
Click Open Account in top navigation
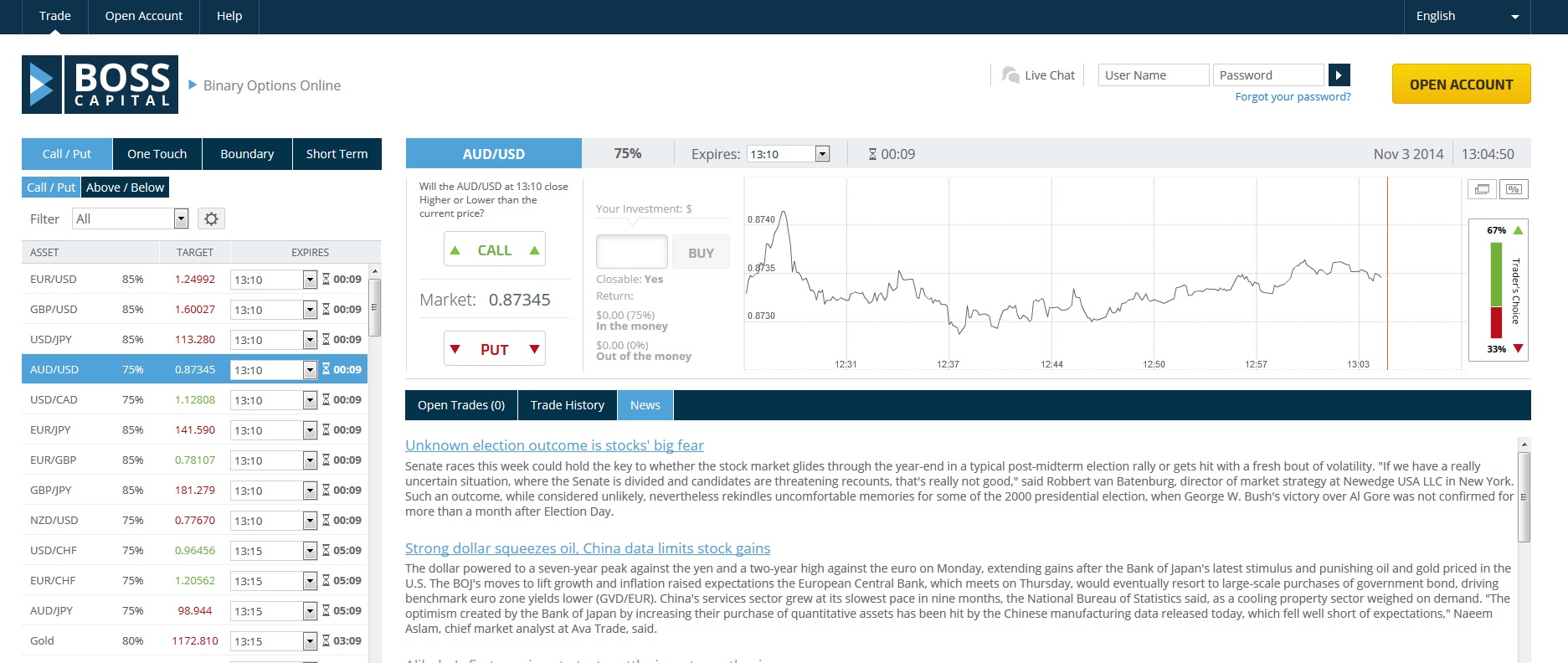(x=144, y=16)
